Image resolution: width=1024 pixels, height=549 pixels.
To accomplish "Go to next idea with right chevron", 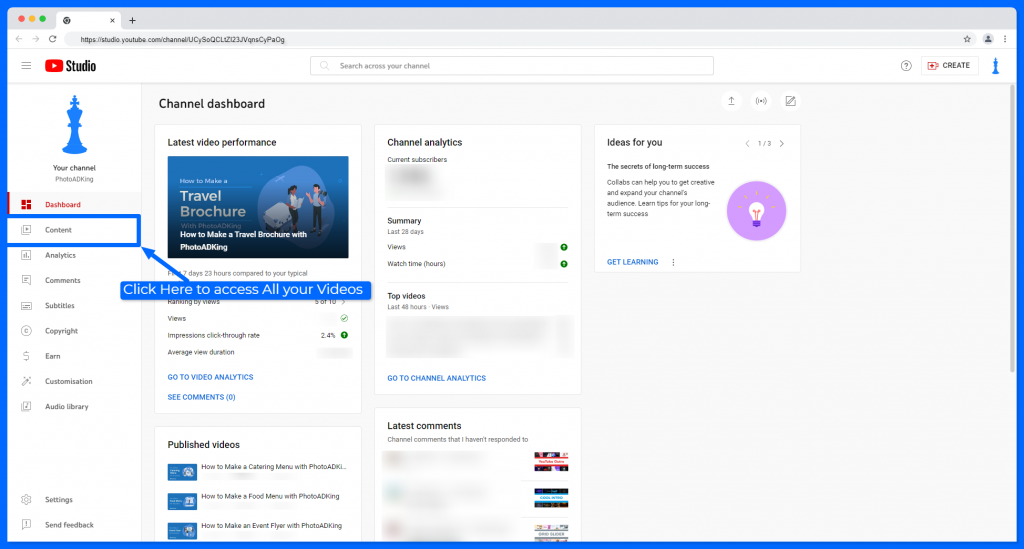I will pos(782,144).
